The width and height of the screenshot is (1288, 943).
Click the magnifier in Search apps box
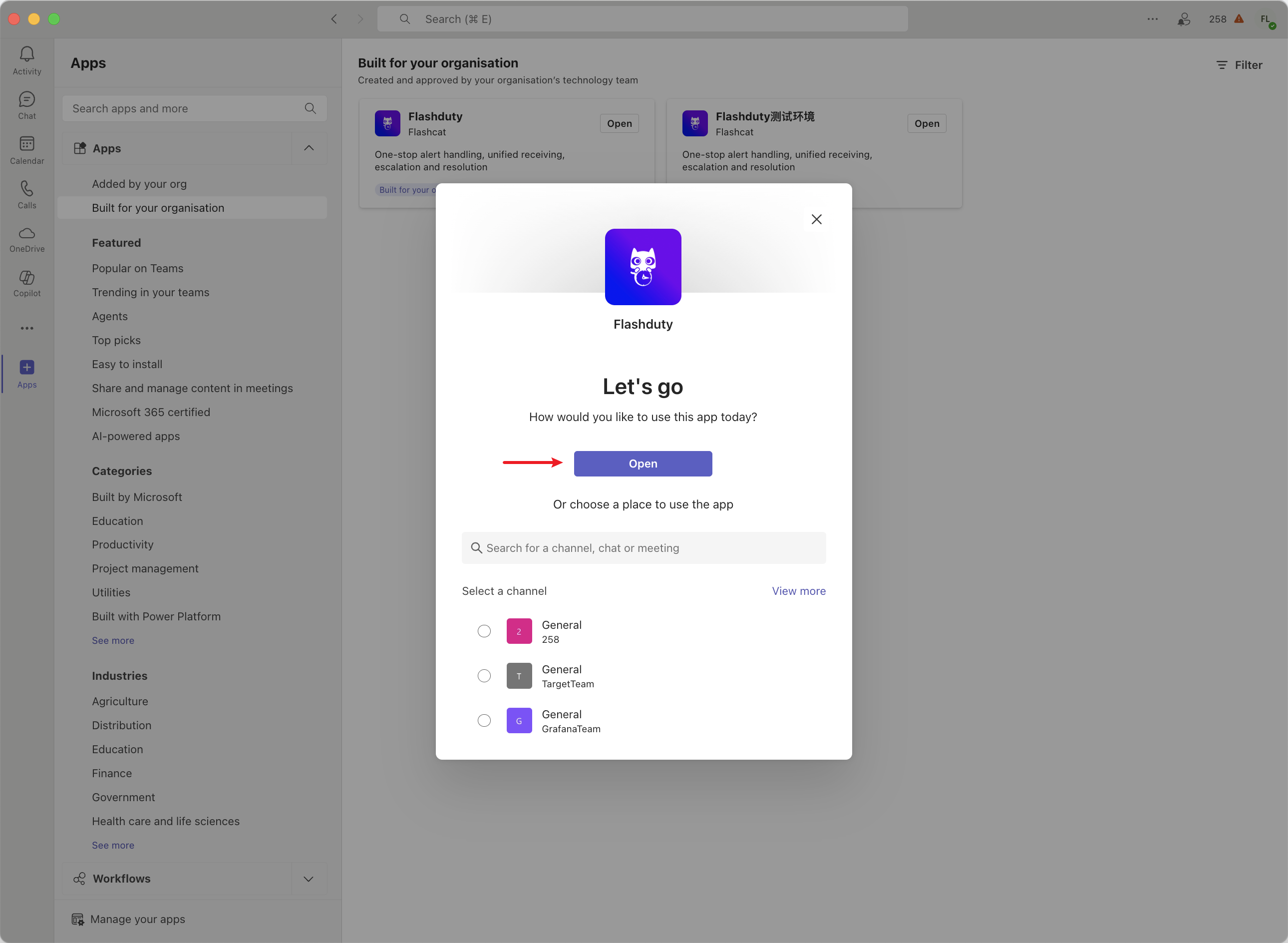311,108
